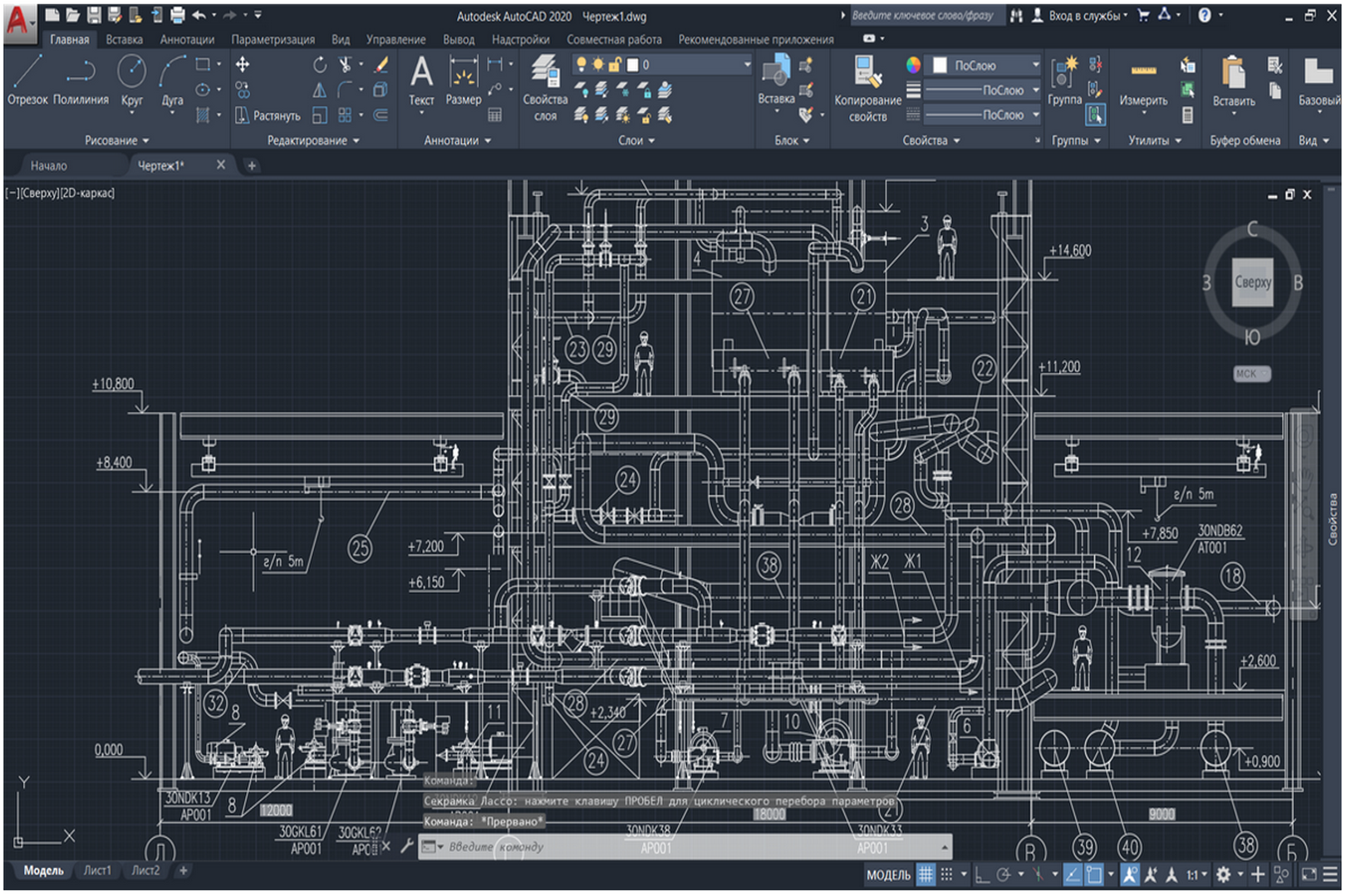Select the Растянуть stretch tool
Screen dimensions: 1345x896
(x=268, y=115)
